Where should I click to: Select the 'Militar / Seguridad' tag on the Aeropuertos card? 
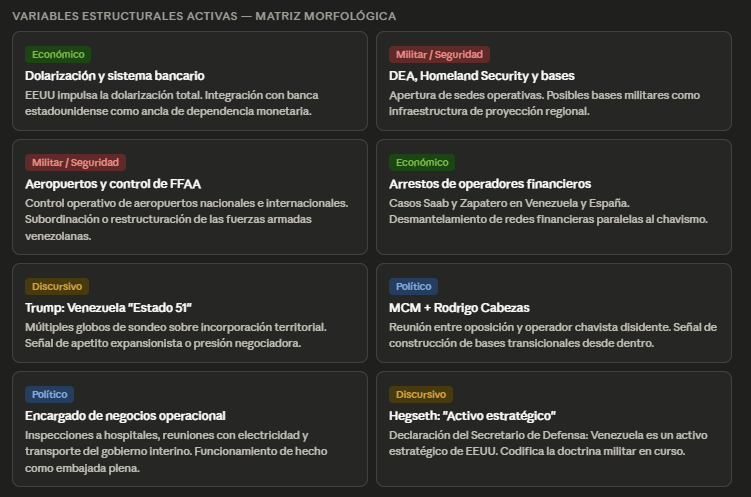pos(75,163)
